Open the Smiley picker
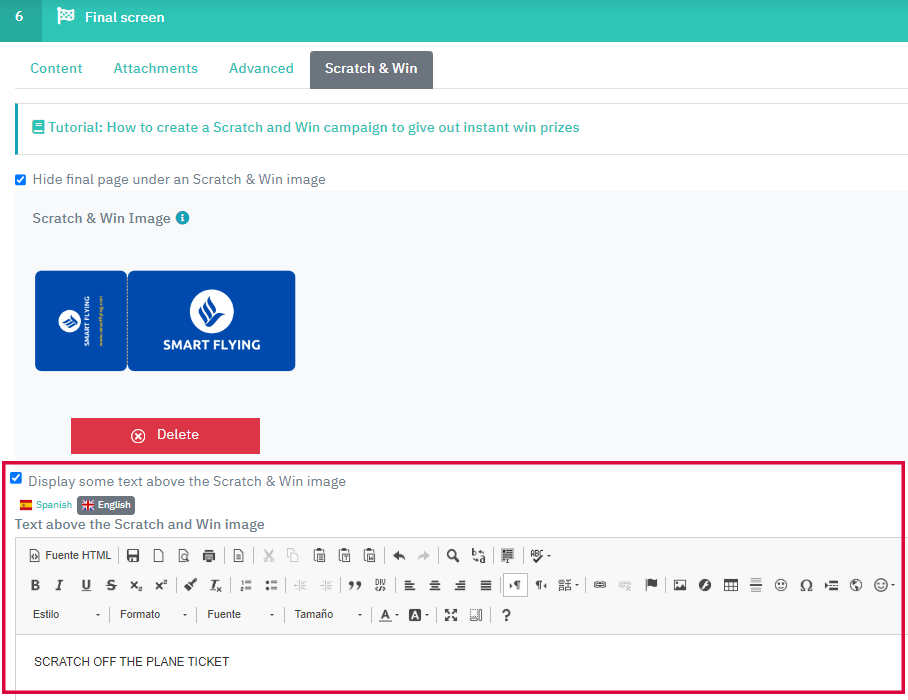Viewport: 908px width, 700px height. 781,585
